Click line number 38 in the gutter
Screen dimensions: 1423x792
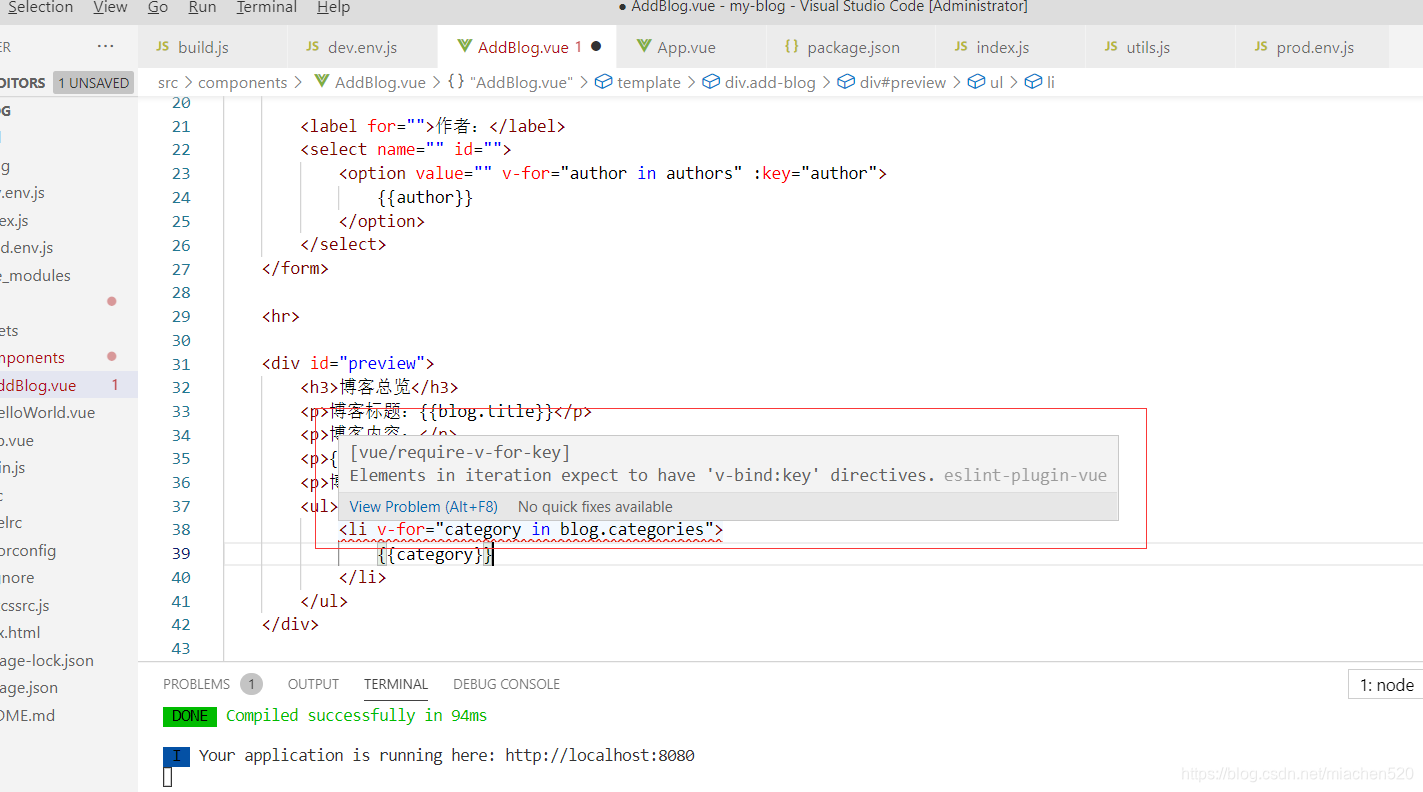(x=181, y=529)
